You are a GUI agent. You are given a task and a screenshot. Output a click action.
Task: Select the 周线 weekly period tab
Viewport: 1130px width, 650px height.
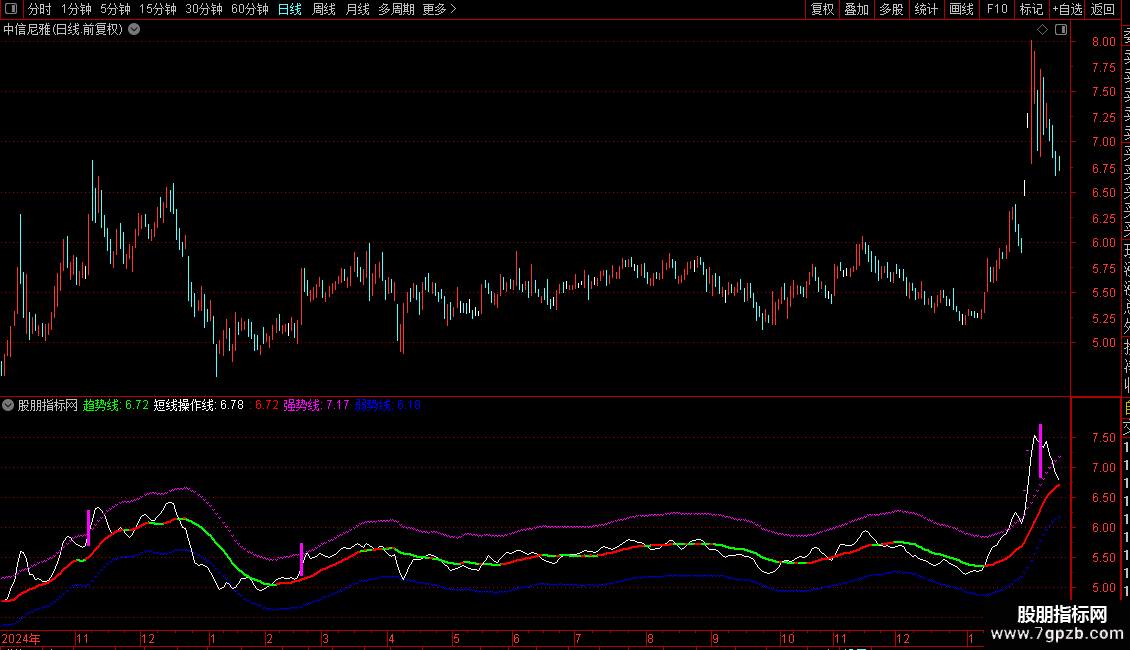click(324, 9)
